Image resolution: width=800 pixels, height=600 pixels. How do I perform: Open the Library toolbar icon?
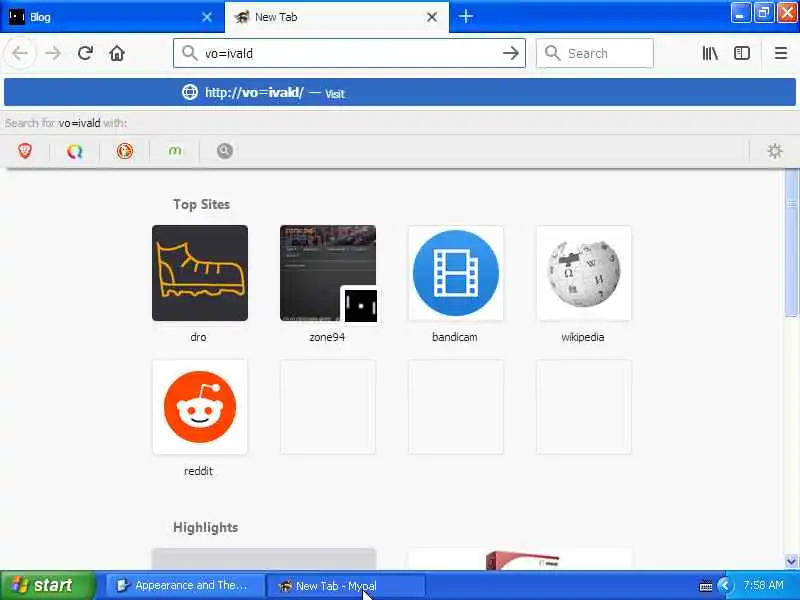(710, 53)
